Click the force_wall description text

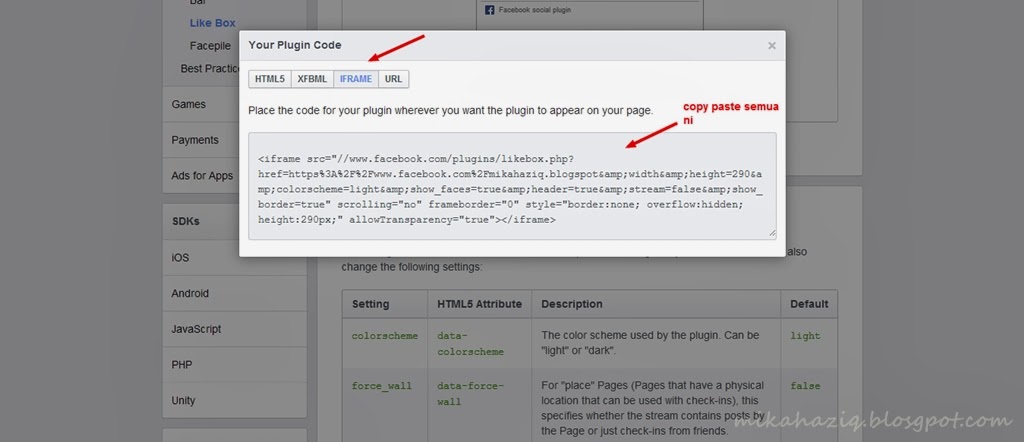pyautogui.click(x=653, y=408)
